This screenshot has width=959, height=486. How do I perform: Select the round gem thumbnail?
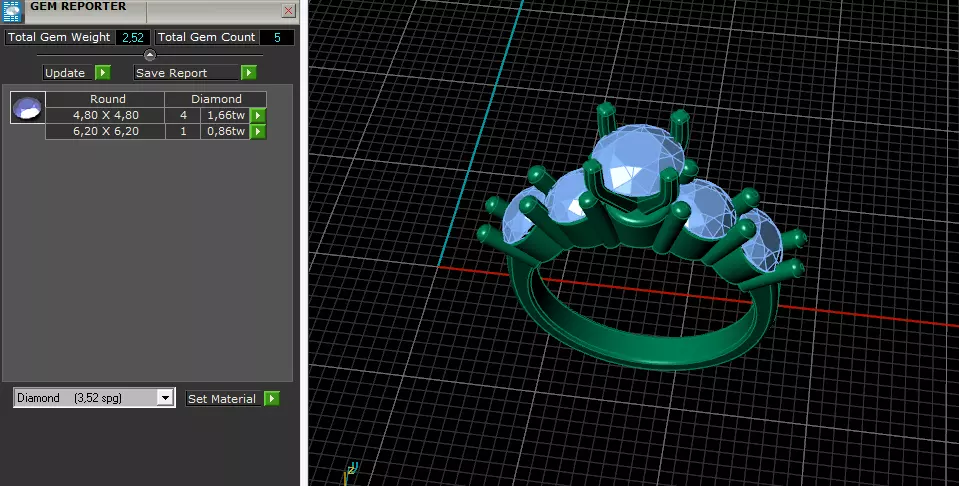click(28, 108)
